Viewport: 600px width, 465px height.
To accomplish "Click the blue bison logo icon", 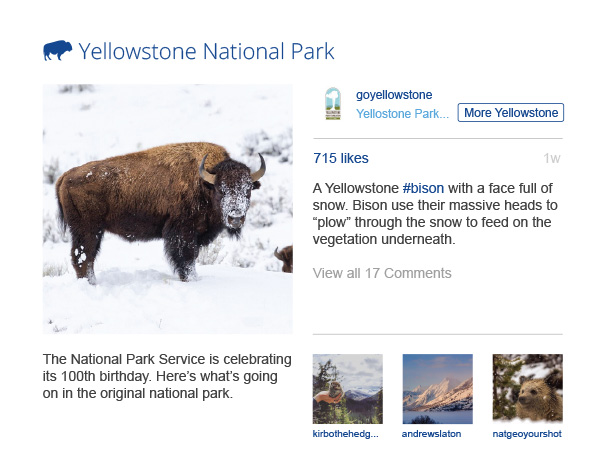I will (58, 51).
